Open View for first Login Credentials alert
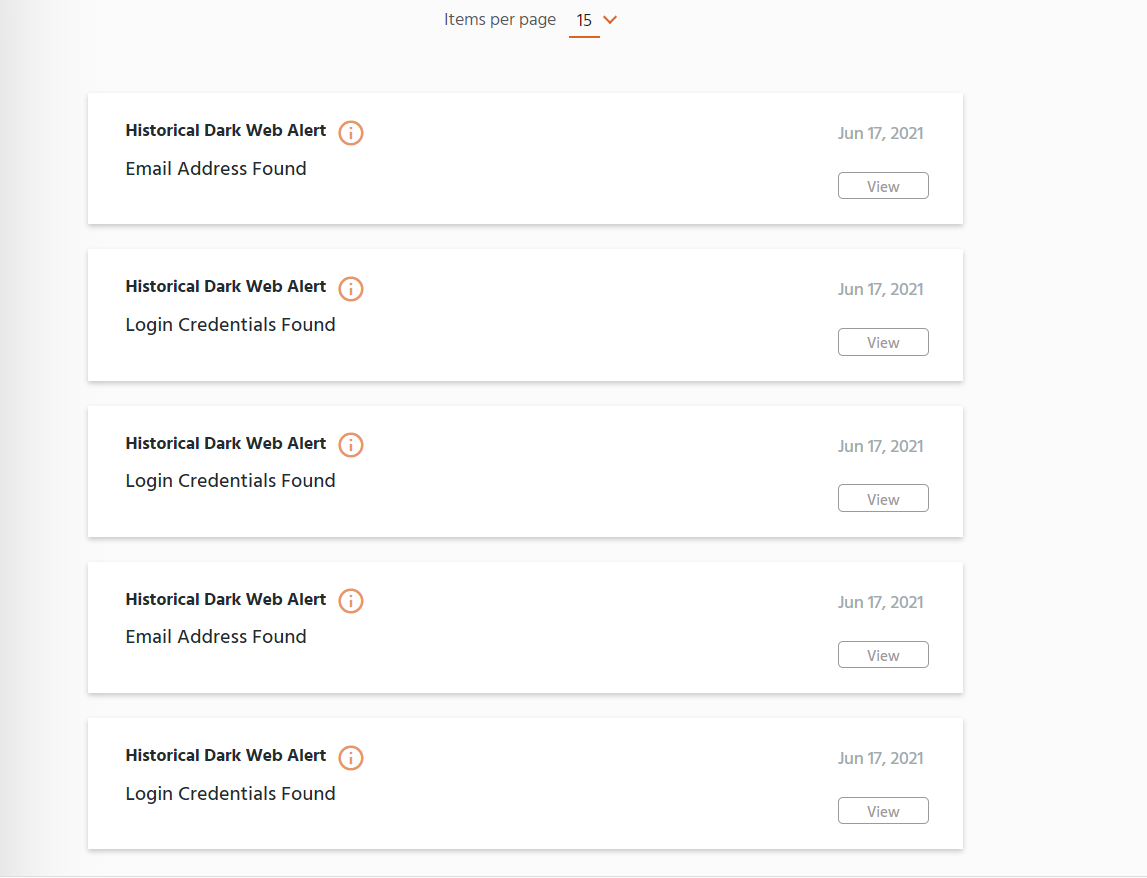 883,342
